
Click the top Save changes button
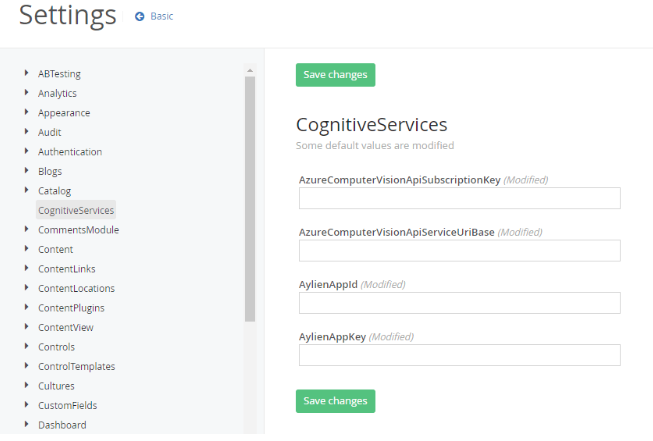[335, 75]
